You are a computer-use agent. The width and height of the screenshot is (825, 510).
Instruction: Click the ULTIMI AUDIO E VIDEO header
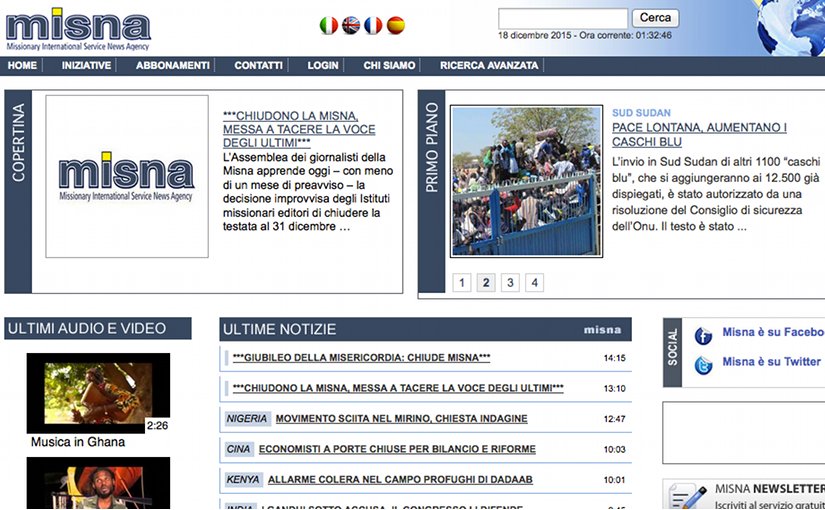pyautogui.click(x=98, y=328)
